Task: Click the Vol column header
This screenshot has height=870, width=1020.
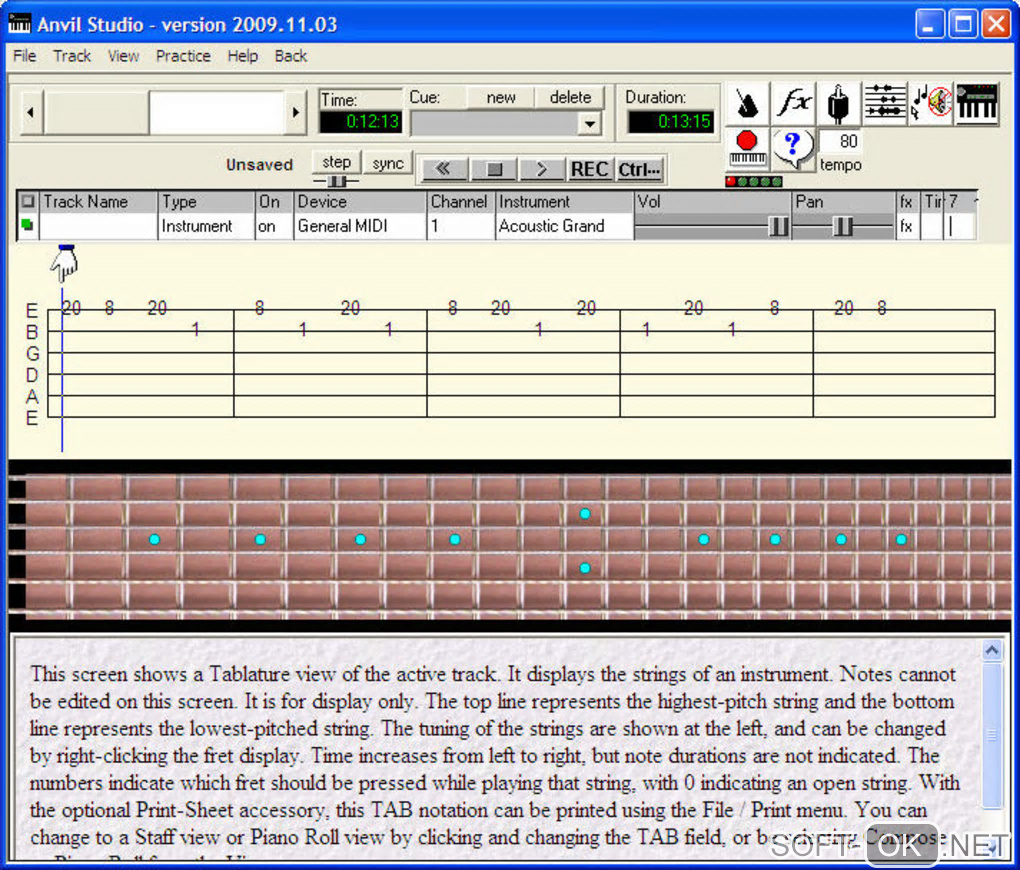Action: tap(712, 202)
